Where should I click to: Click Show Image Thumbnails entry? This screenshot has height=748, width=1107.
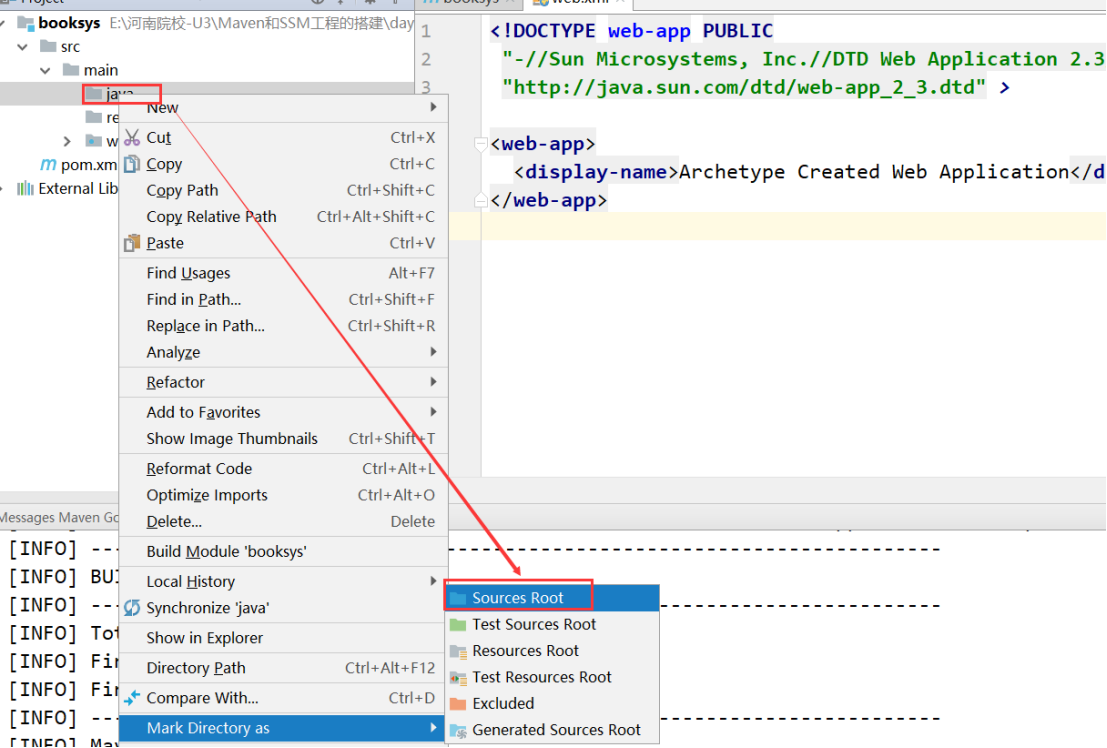tap(283, 439)
